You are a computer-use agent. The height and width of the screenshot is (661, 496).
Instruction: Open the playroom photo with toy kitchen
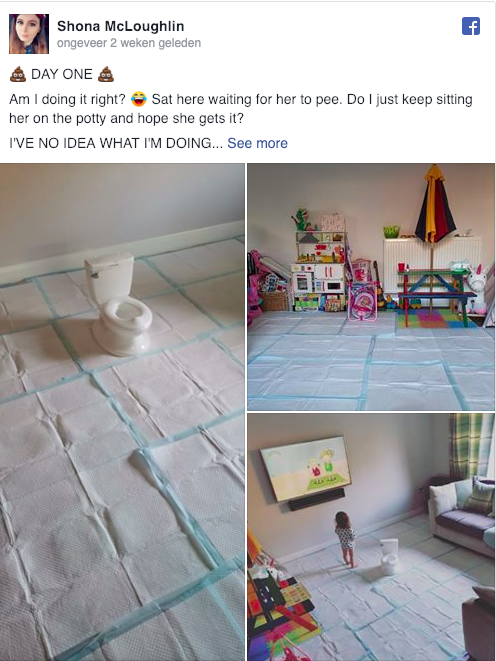[371, 287]
